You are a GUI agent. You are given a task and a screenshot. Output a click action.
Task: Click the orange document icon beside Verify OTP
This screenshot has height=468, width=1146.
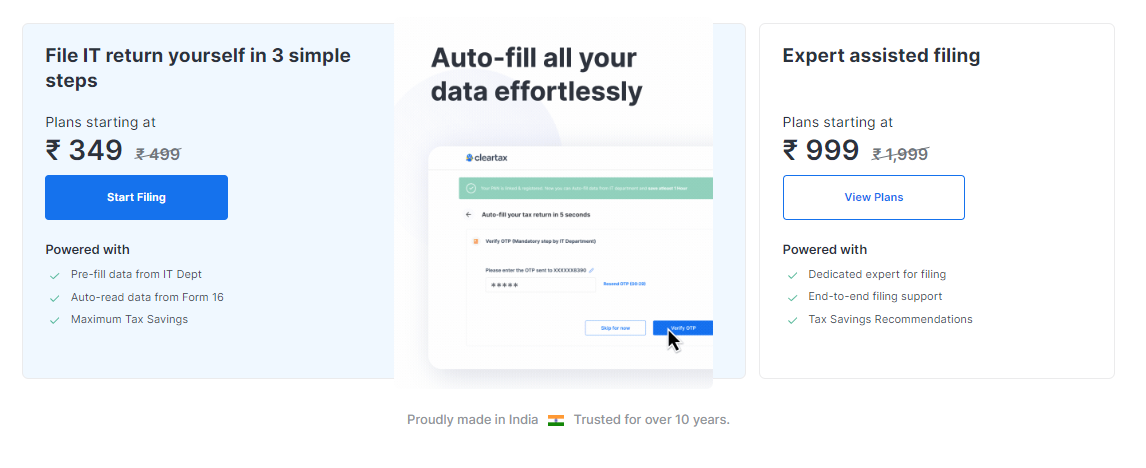(476, 241)
